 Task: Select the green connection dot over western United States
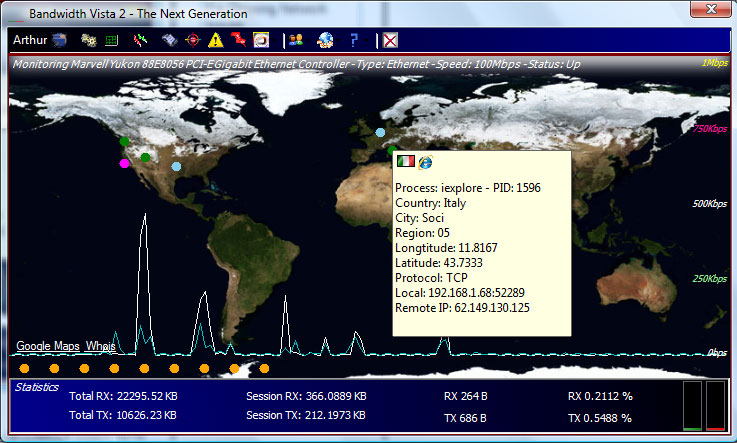(x=146, y=157)
